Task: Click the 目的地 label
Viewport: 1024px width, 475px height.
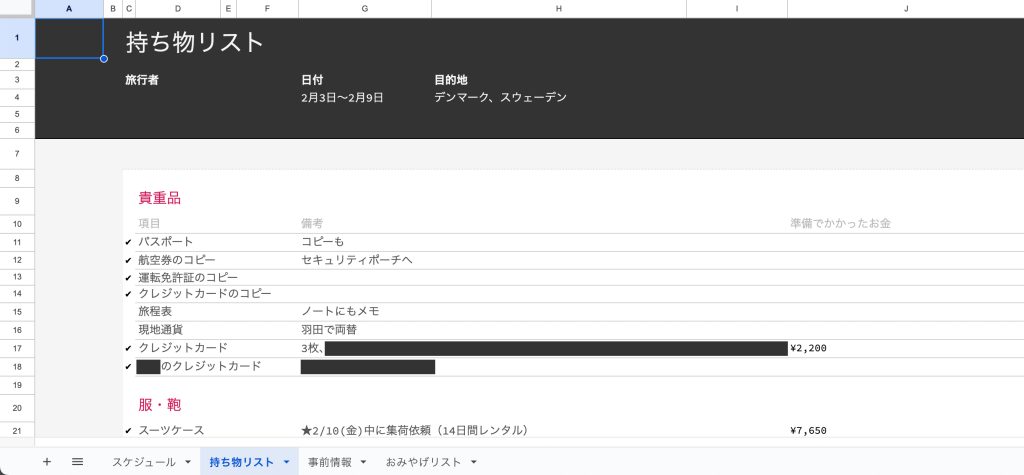Action: point(451,80)
